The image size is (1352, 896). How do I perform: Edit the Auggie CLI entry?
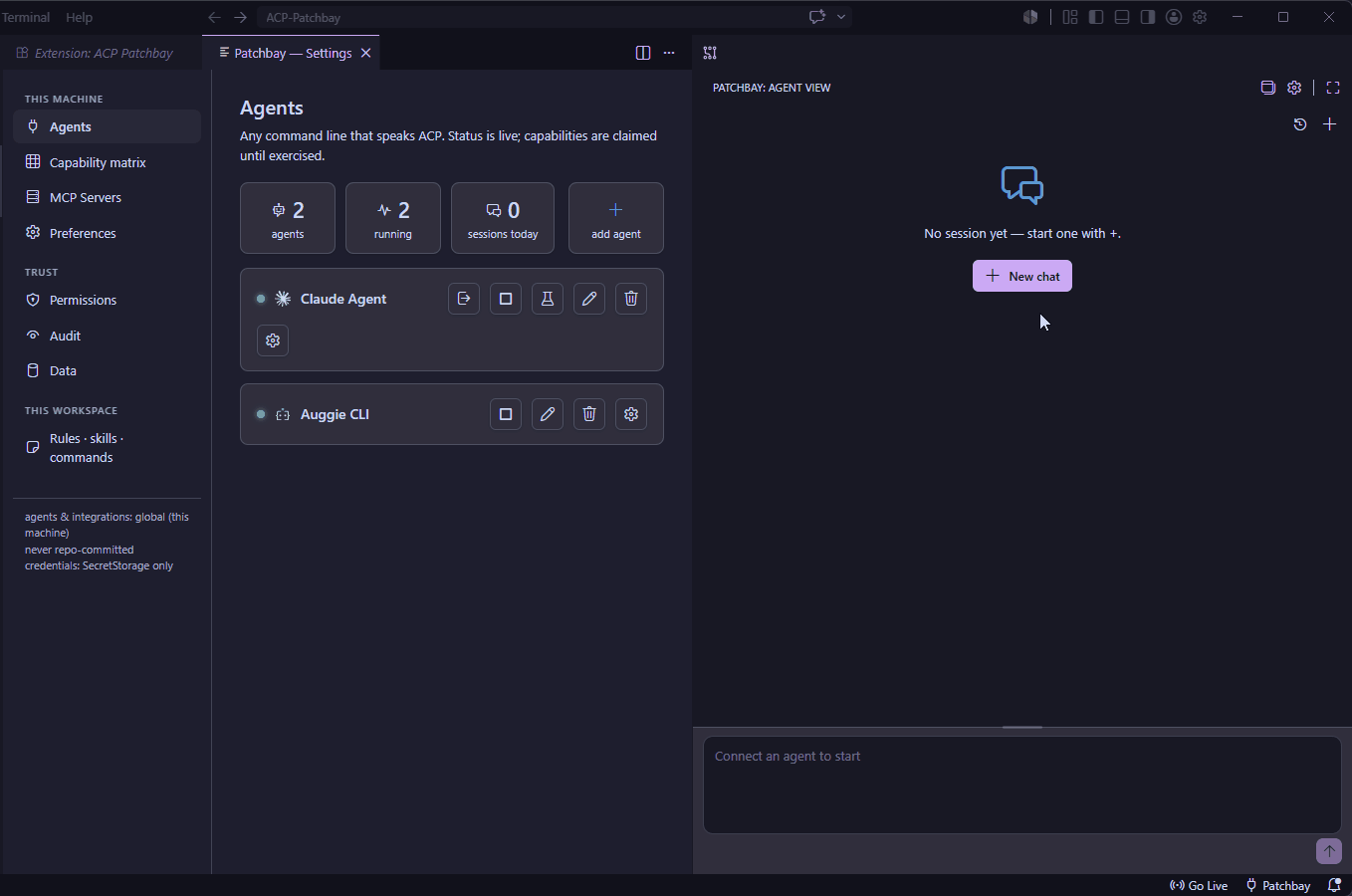[548, 414]
